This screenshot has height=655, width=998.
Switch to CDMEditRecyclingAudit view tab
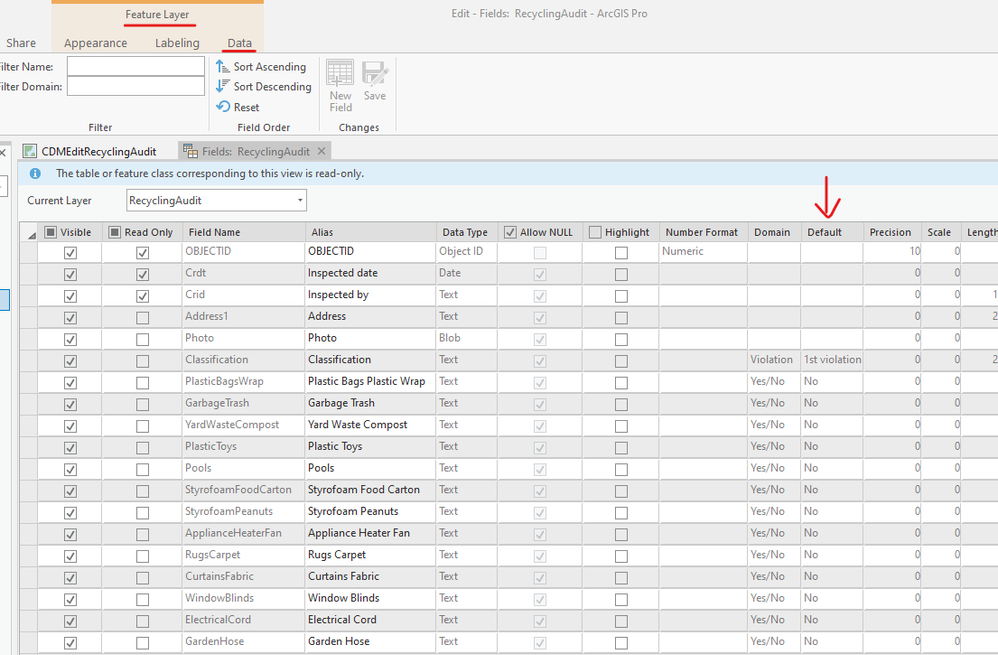pyautogui.click(x=90, y=151)
